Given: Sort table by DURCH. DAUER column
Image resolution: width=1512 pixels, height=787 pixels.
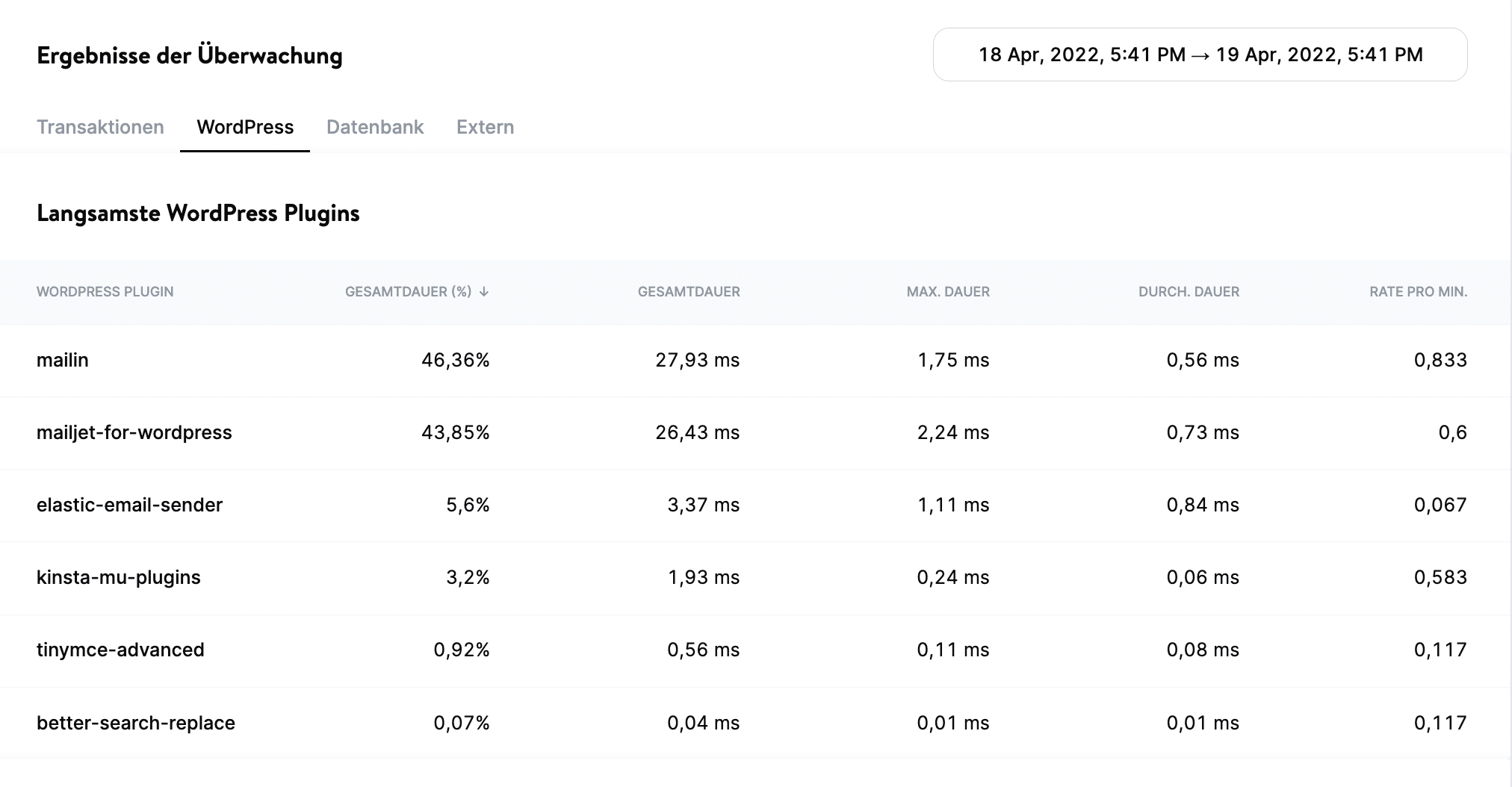Looking at the screenshot, I should tap(1187, 293).
